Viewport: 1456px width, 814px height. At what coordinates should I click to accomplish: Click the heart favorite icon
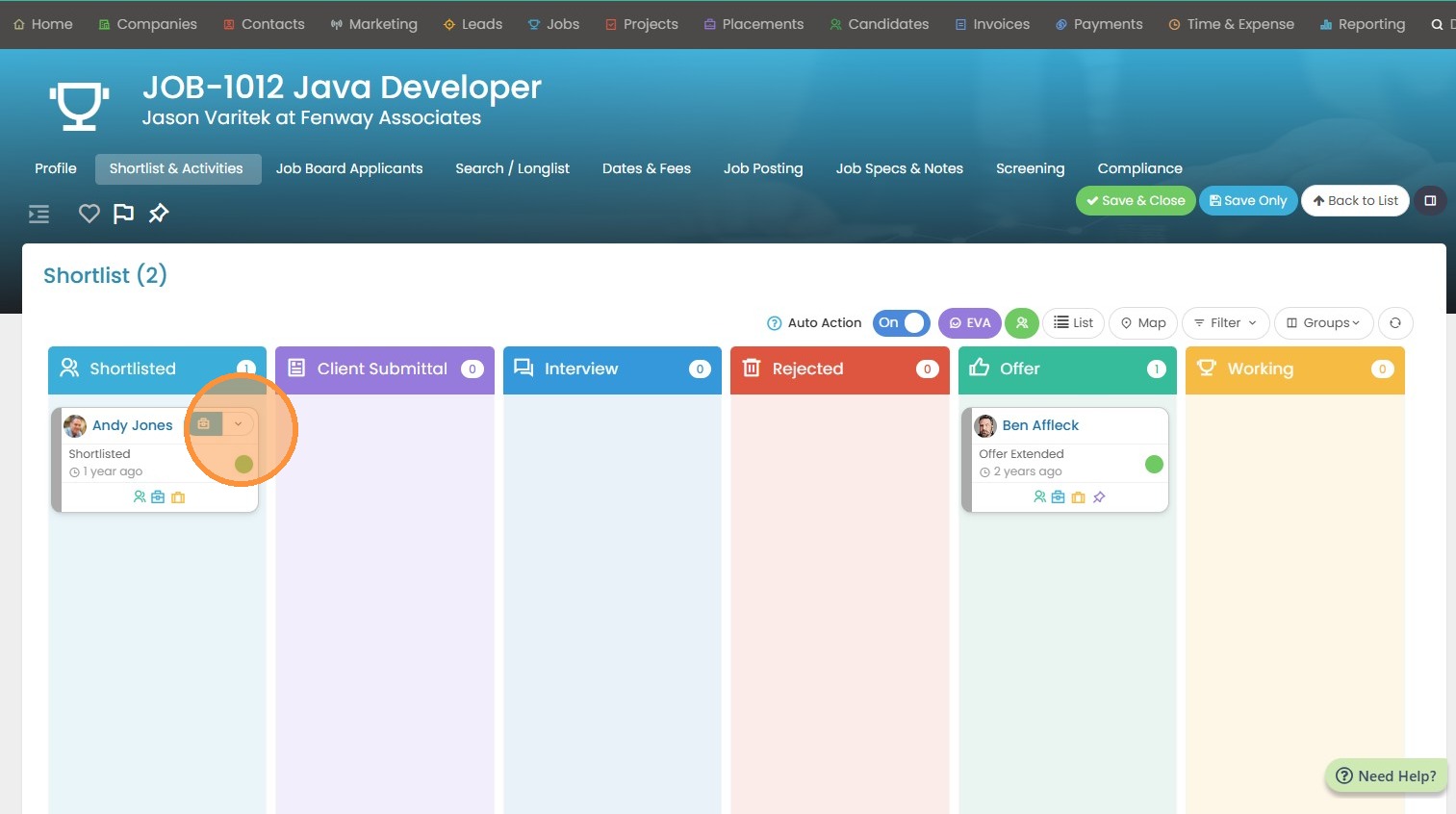pos(89,214)
